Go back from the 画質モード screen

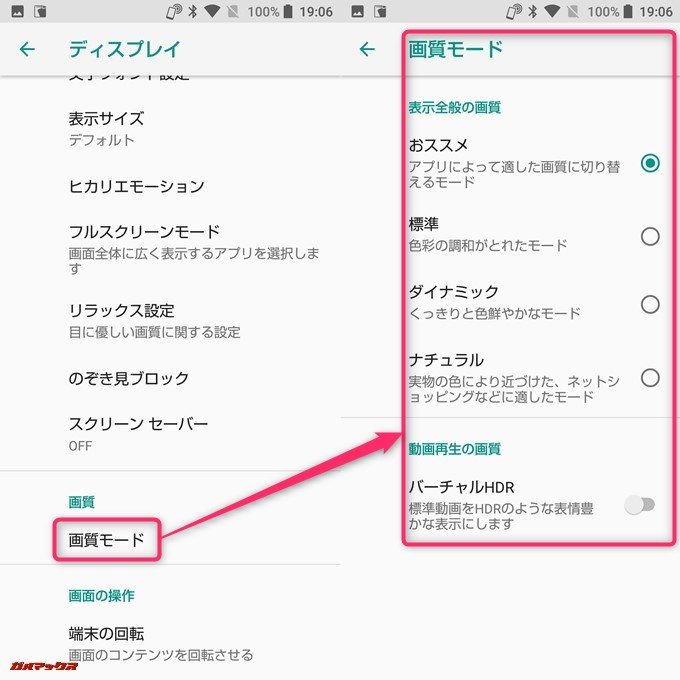[367, 49]
